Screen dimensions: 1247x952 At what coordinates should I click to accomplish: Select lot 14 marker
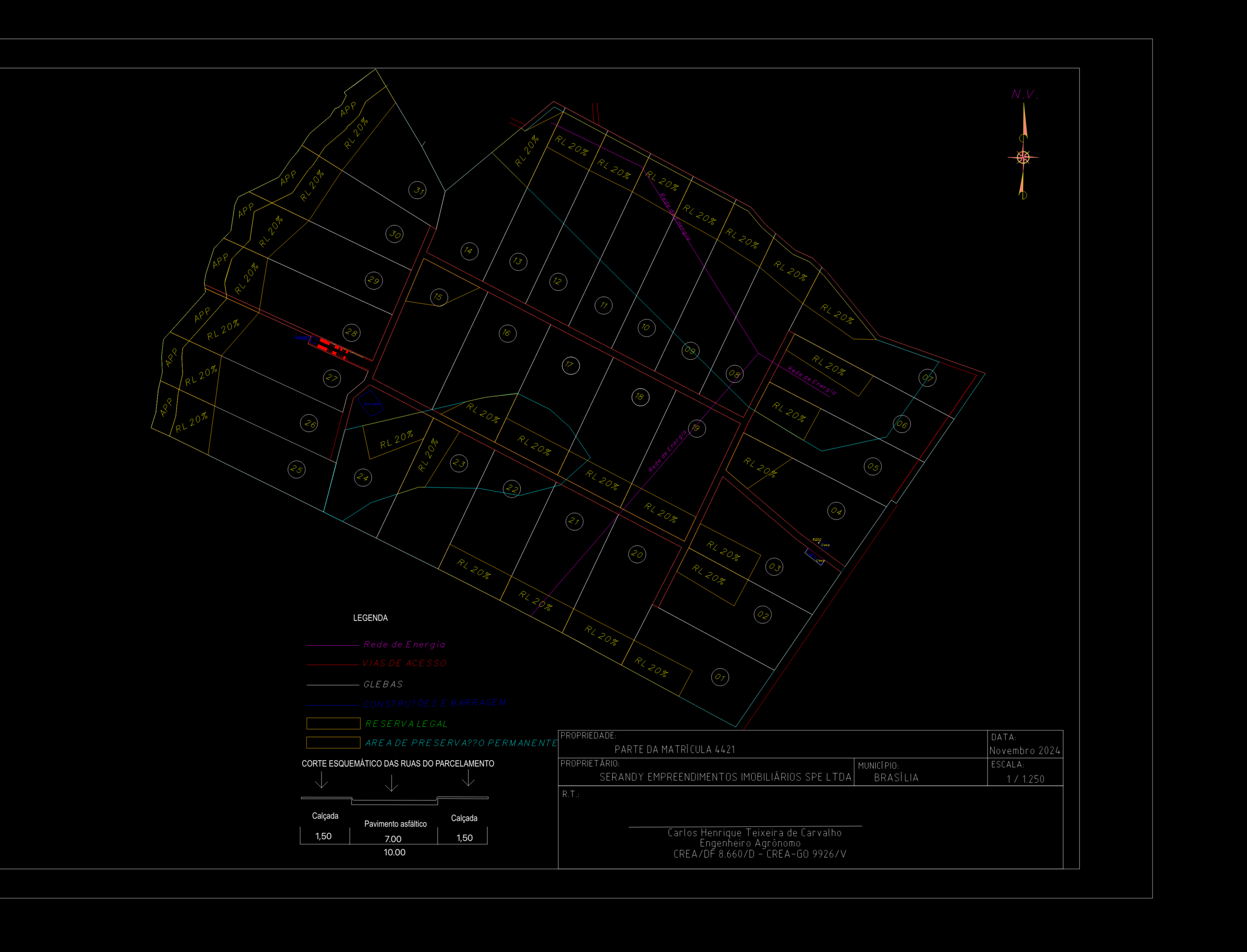click(469, 250)
